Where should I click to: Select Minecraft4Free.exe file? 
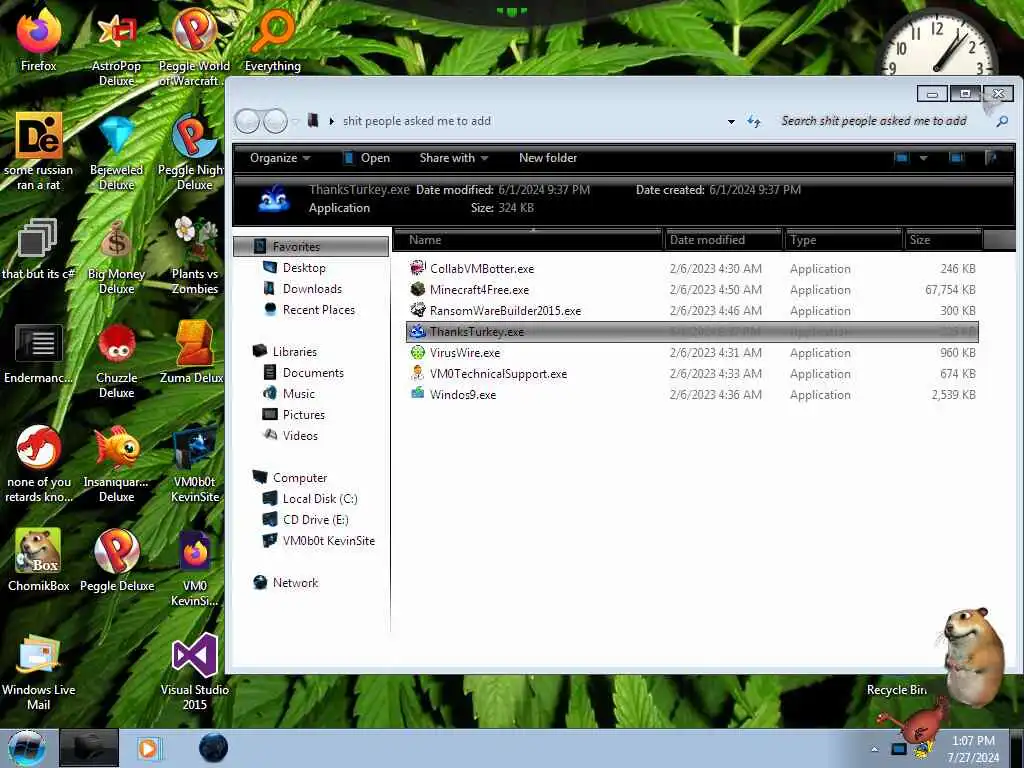click(692, 289)
